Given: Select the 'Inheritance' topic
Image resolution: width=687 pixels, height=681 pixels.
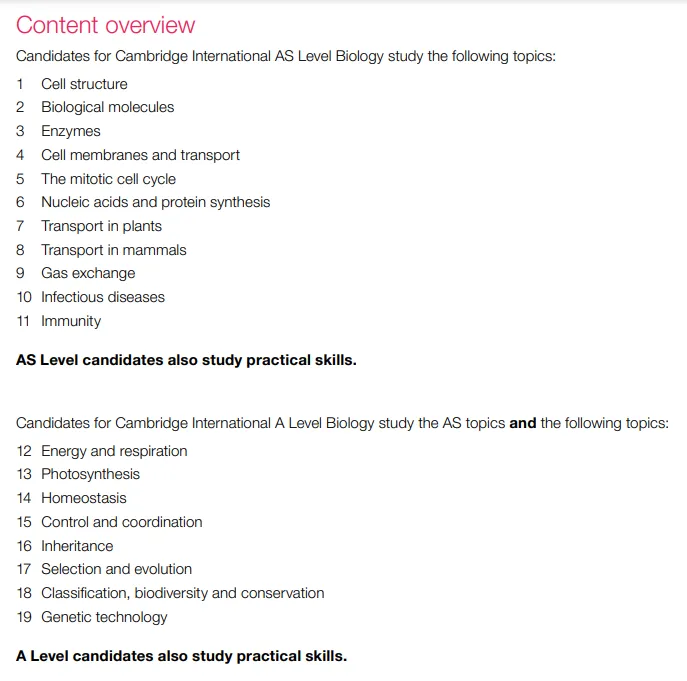Looking at the screenshot, I should tap(77, 546).
